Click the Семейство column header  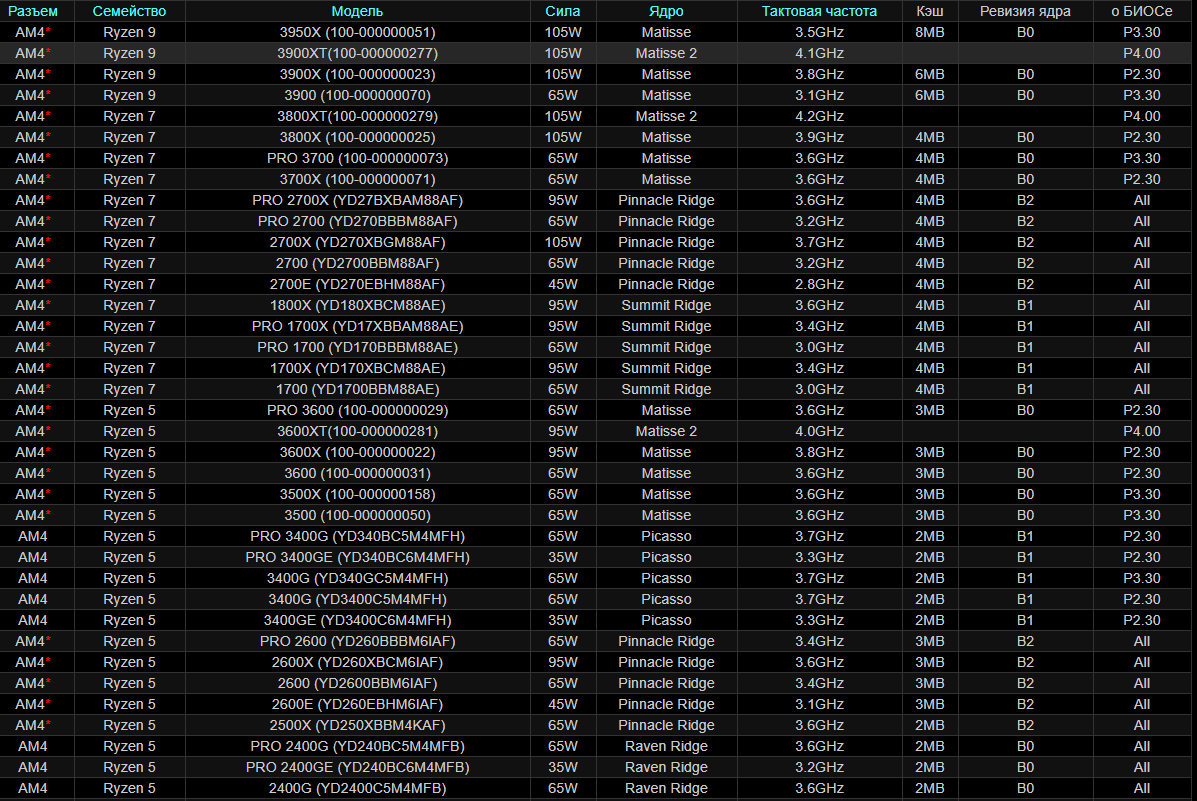(129, 11)
